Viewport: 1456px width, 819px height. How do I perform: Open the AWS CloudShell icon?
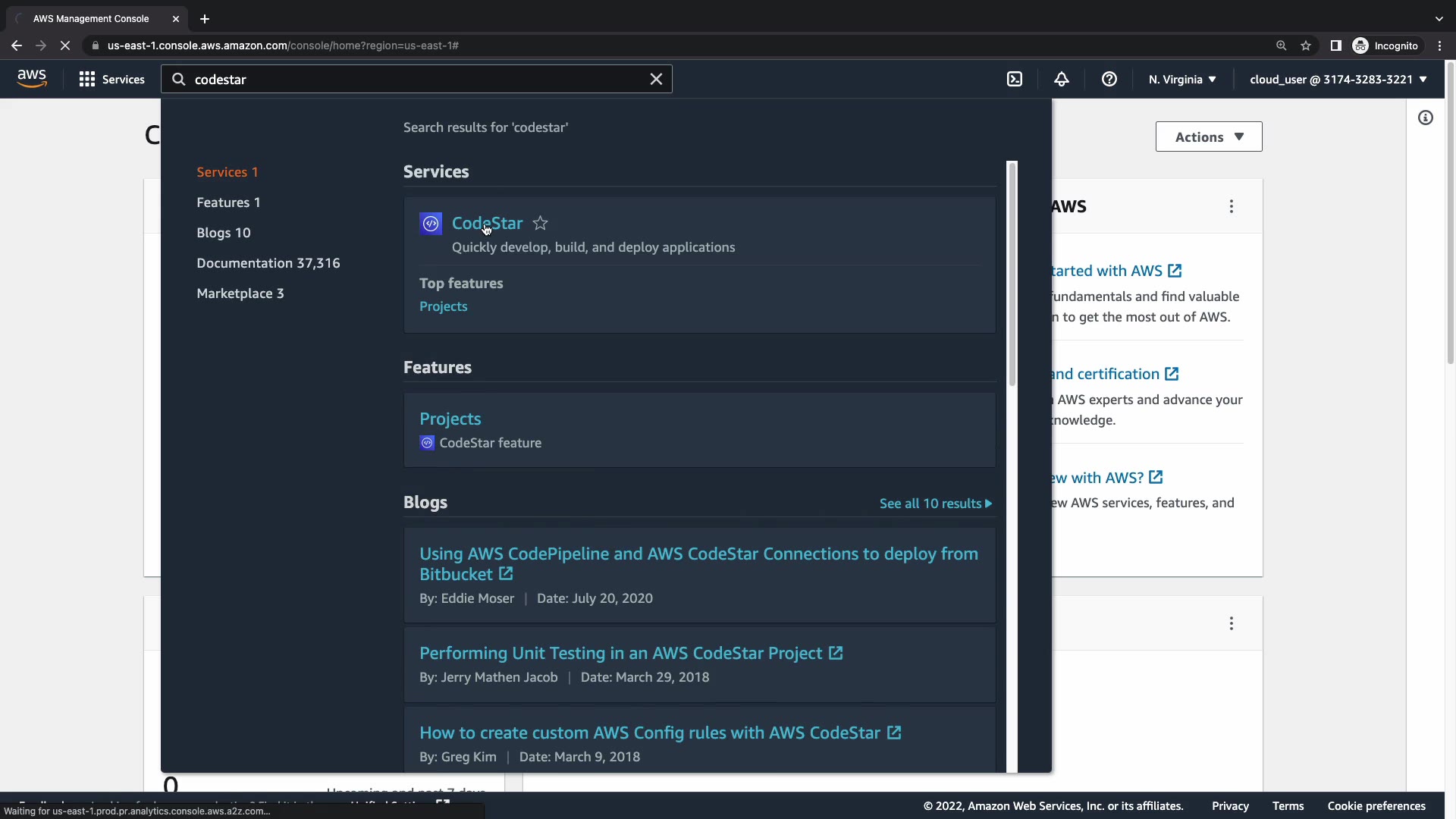click(1015, 79)
